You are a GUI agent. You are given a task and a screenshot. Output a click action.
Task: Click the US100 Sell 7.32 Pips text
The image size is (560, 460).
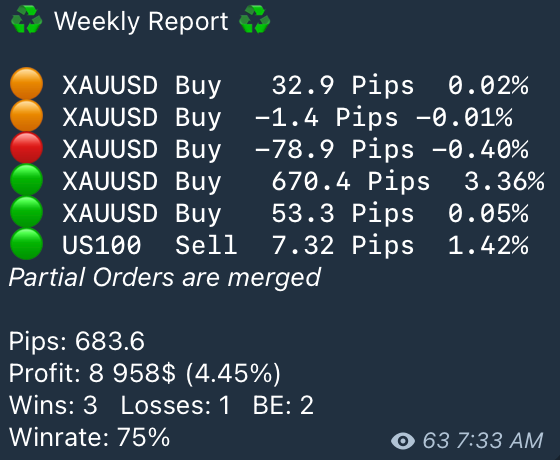coord(238,246)
